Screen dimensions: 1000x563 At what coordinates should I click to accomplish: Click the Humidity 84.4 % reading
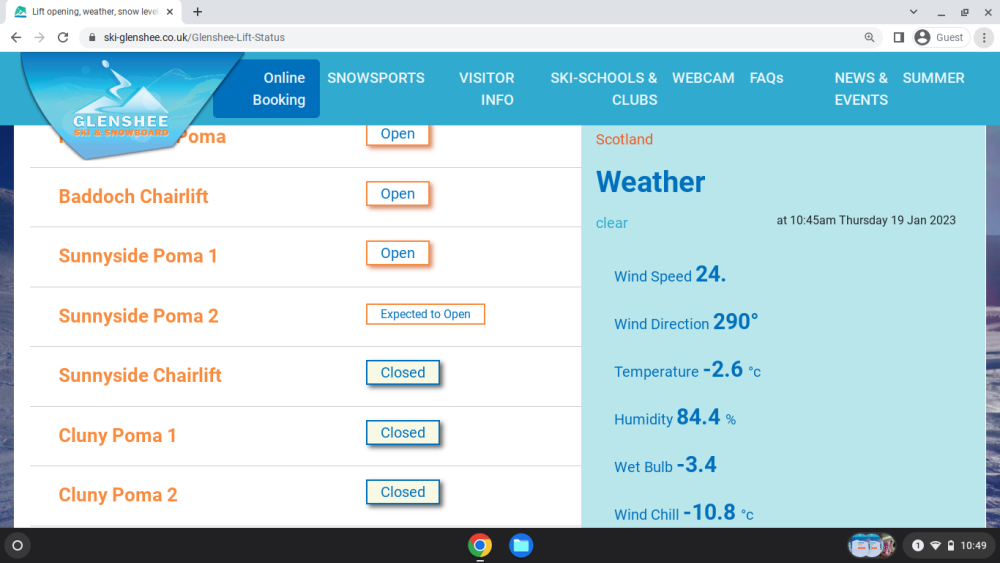675,418
